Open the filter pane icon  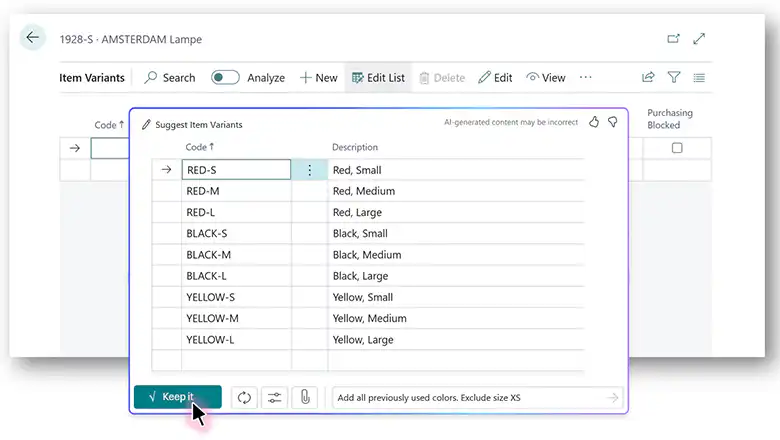coord(674,77)
